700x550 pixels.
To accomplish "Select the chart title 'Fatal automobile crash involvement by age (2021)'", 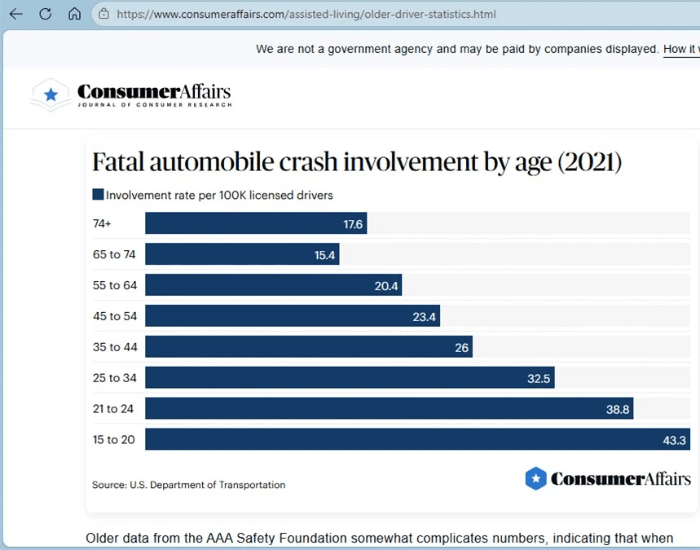I will [357, 162].
